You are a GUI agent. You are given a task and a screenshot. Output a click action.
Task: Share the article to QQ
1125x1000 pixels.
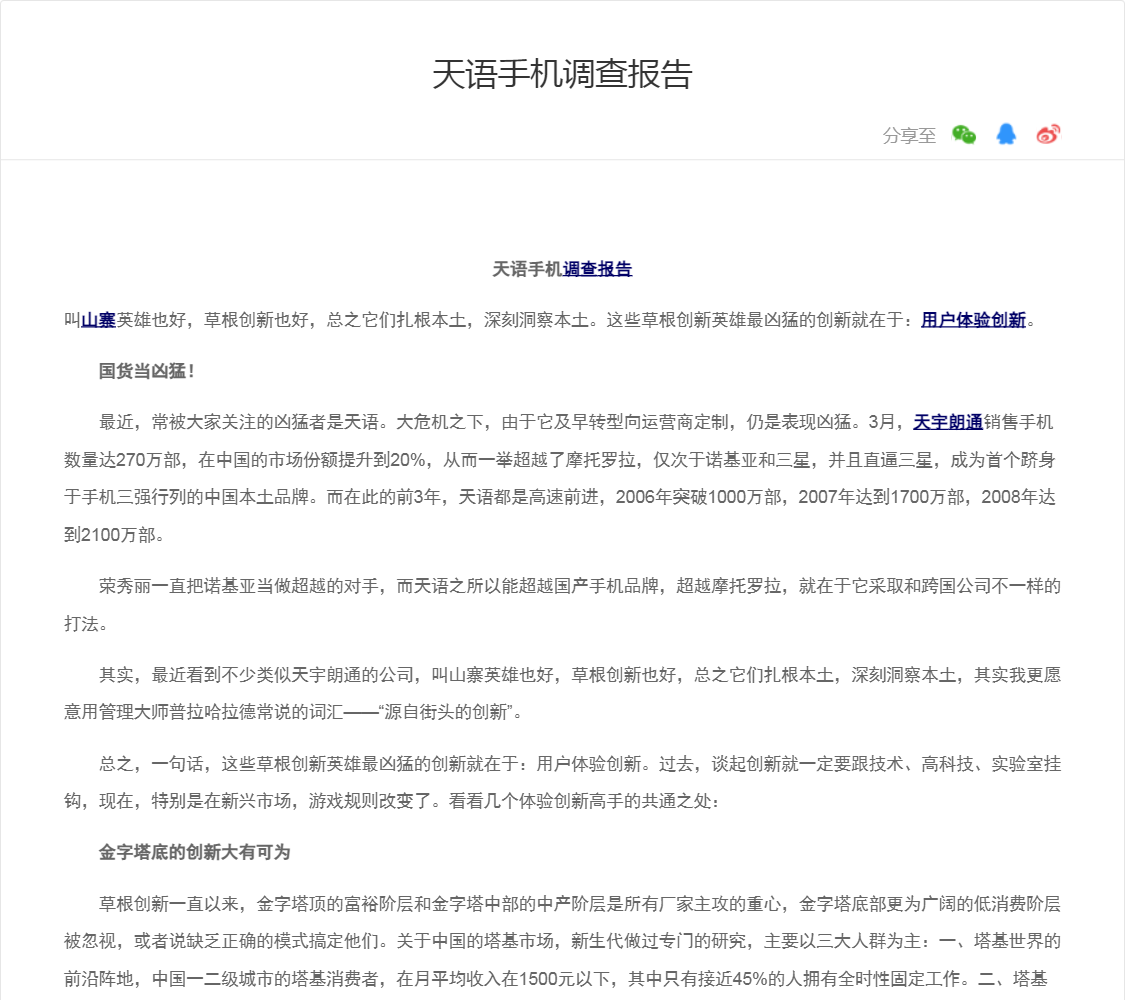pyautogui.click(x=1006, y=134)
